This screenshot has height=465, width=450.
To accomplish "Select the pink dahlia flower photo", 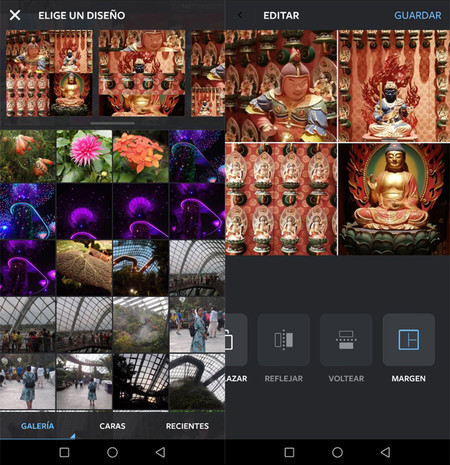I will click(84, 156).
